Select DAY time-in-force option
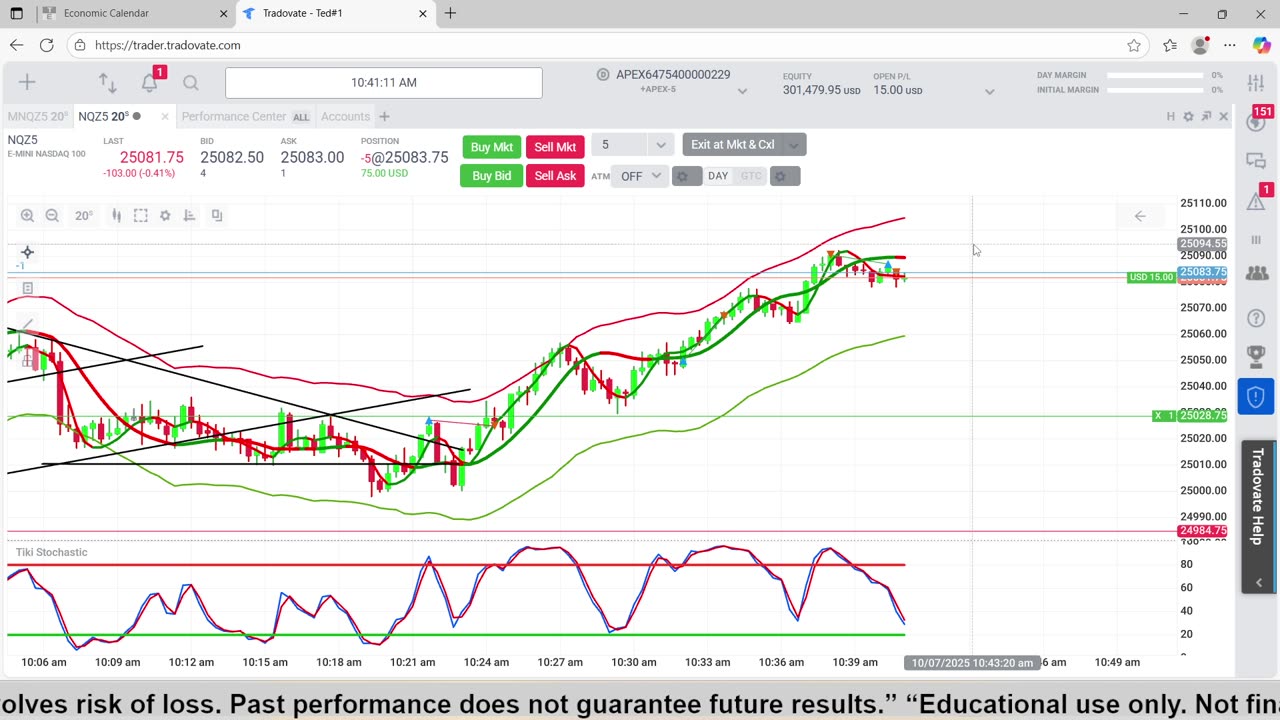 tap(718, 176)
